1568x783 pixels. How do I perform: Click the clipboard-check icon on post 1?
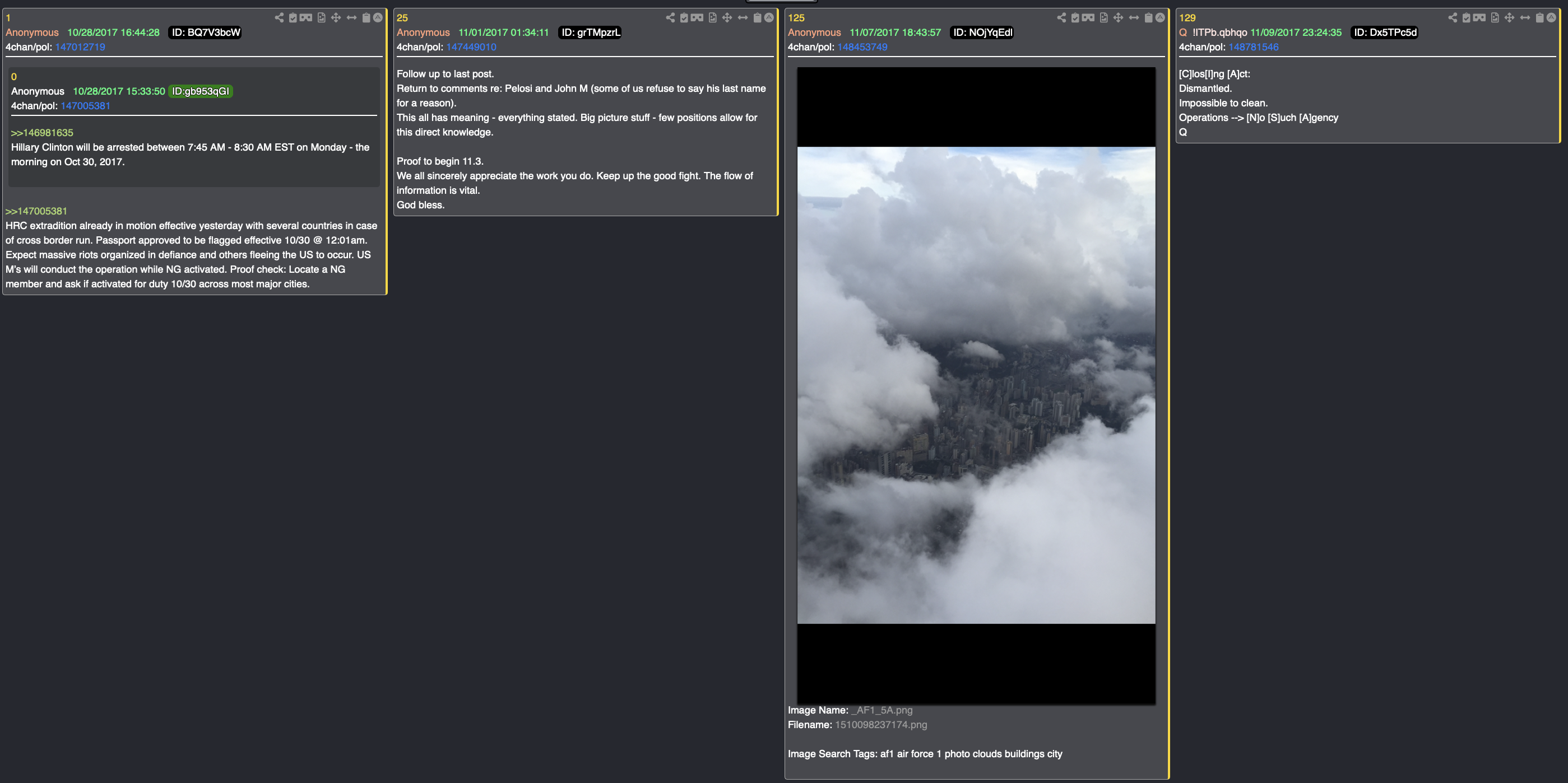pyautogui.click(x=293, y=18)
